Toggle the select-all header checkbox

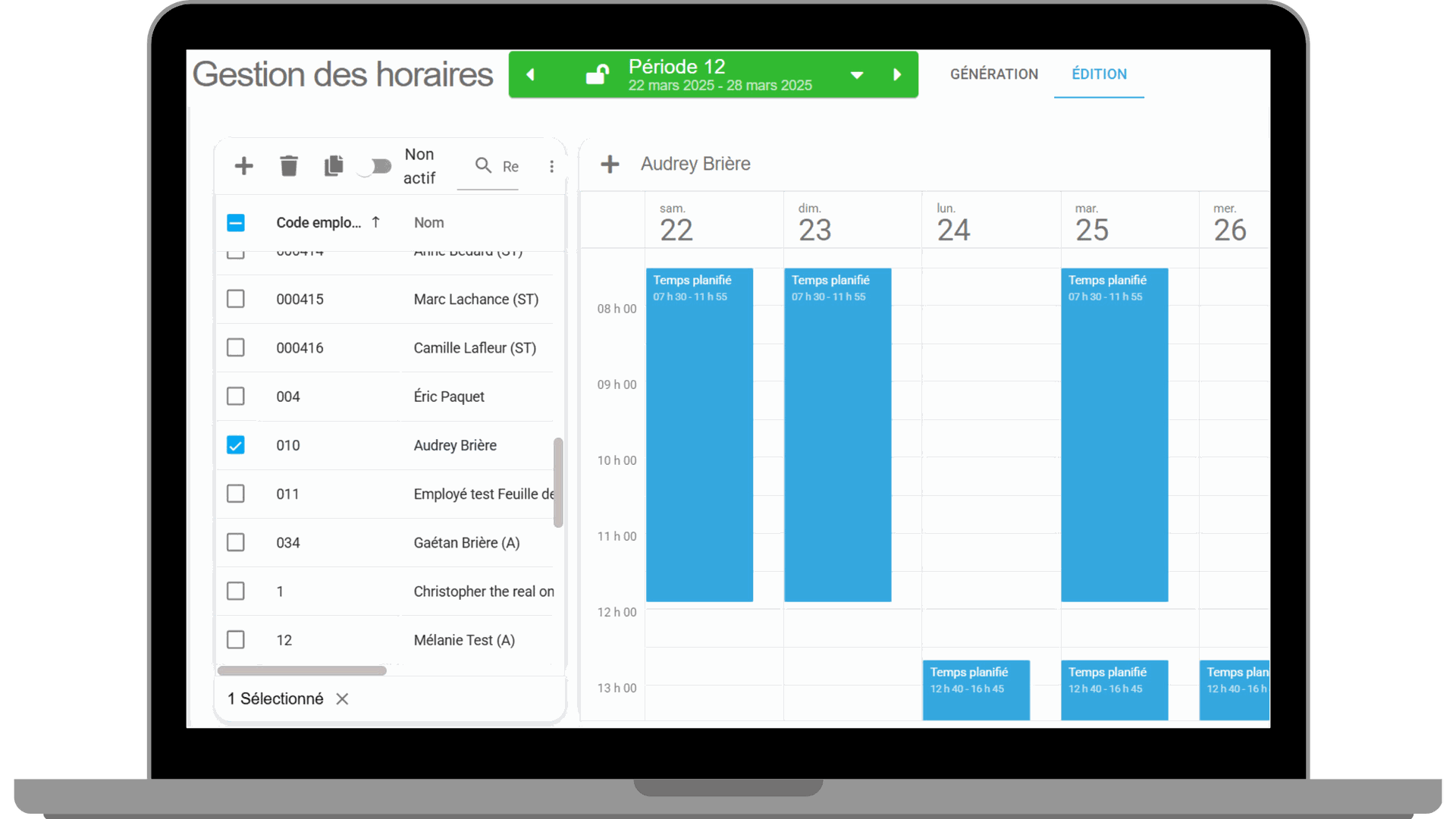point(236,223)
